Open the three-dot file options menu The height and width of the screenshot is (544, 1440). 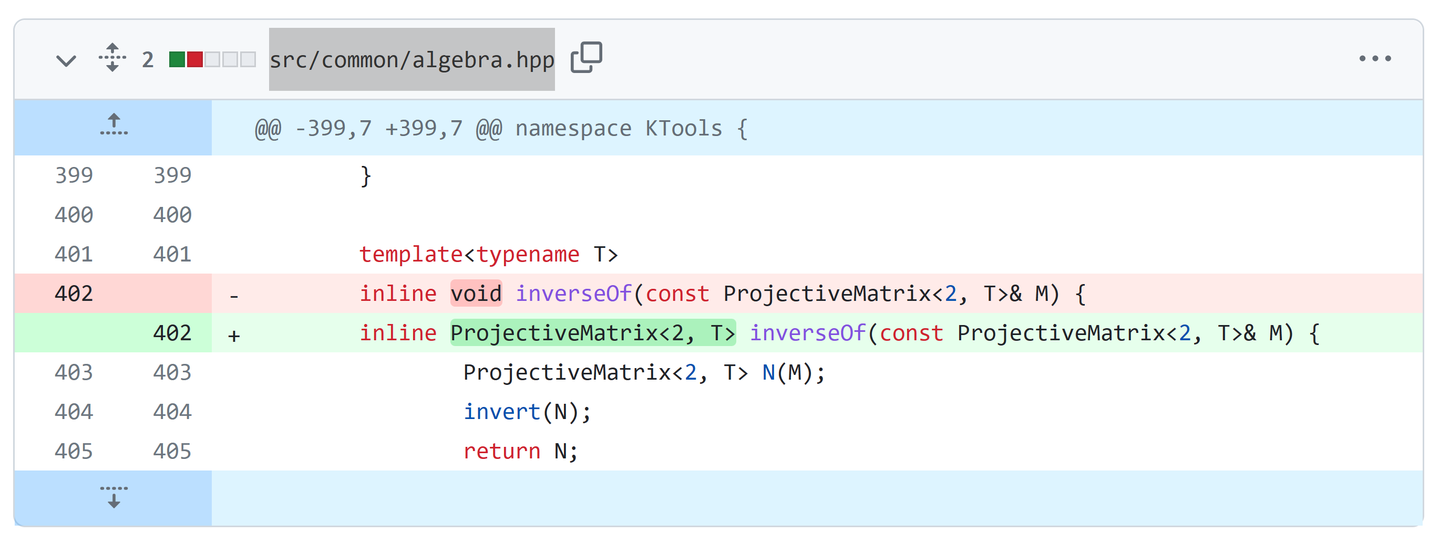(x=1375, y=59)
